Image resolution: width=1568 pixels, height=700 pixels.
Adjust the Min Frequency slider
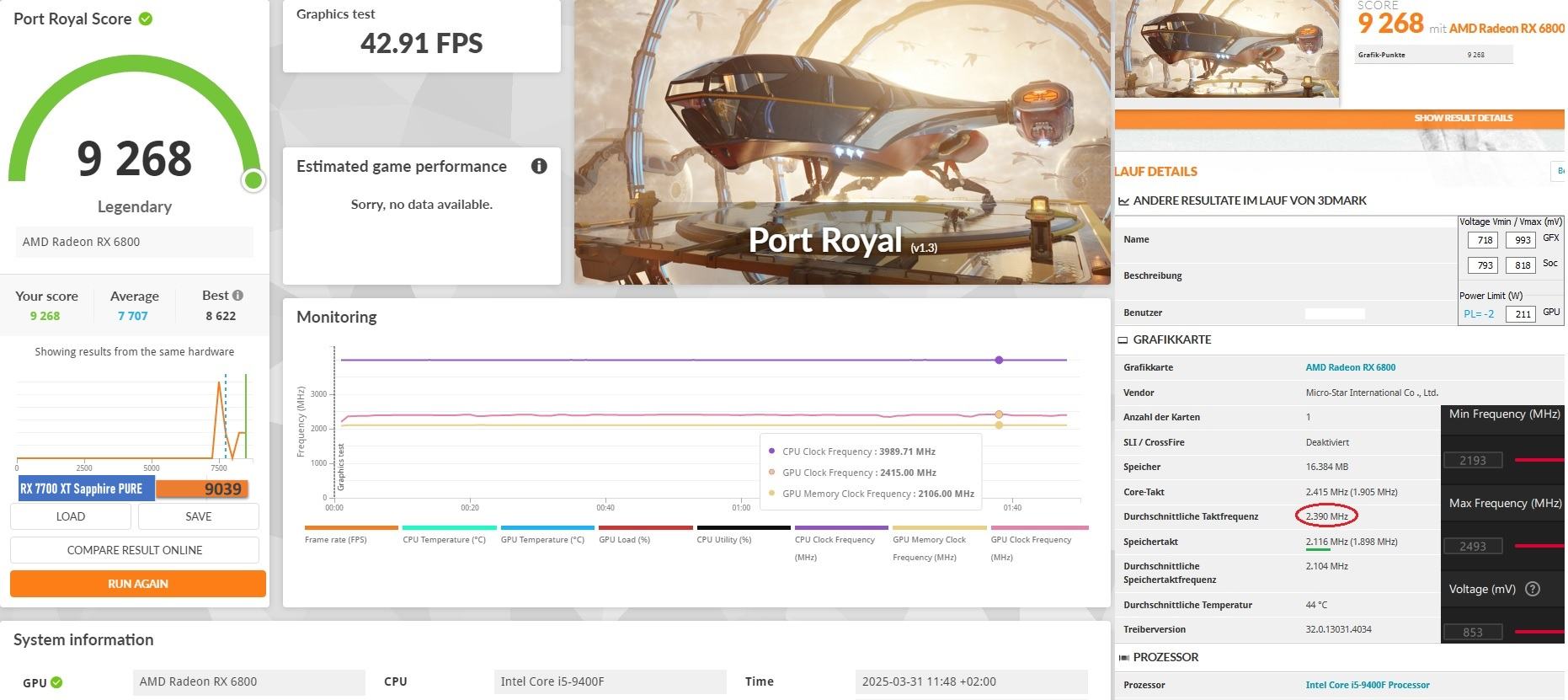pyautogui.click(x=1539, y=460)
